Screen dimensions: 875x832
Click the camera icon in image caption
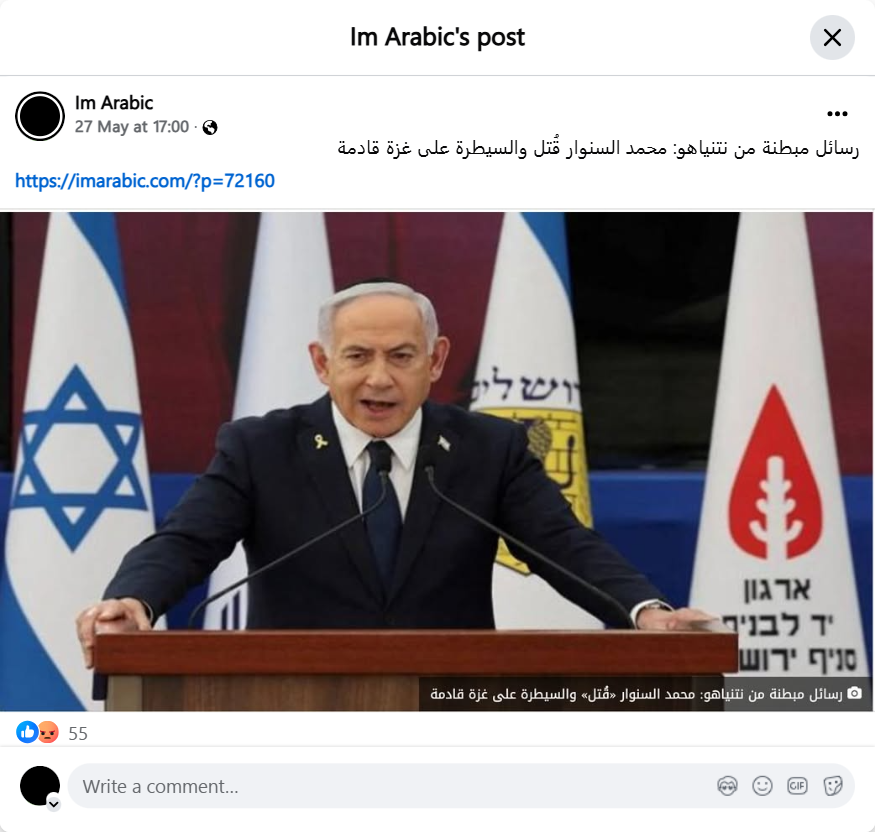pos(854,693)
